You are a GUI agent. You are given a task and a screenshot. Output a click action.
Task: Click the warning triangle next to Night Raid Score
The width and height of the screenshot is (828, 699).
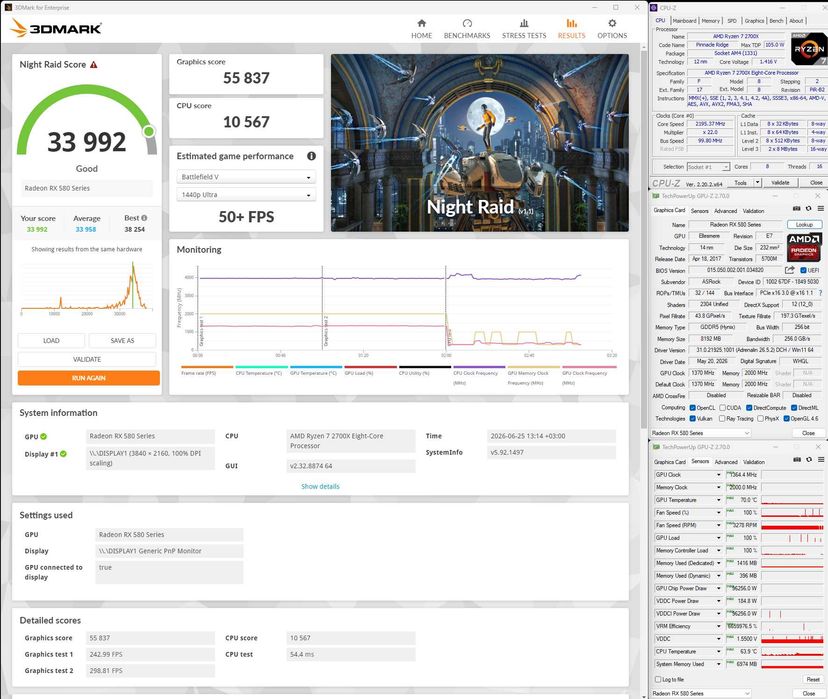(x=93, y=64)
